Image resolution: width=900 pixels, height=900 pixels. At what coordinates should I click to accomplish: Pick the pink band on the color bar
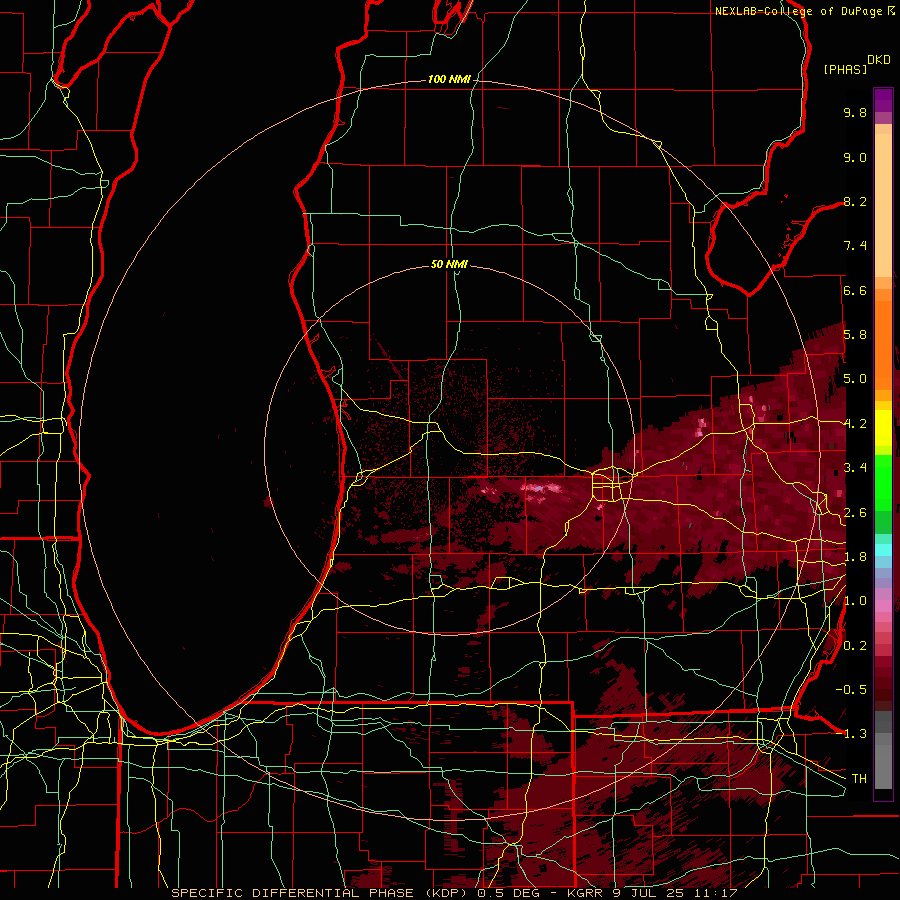pyautogui.click(x=883, y=606)
